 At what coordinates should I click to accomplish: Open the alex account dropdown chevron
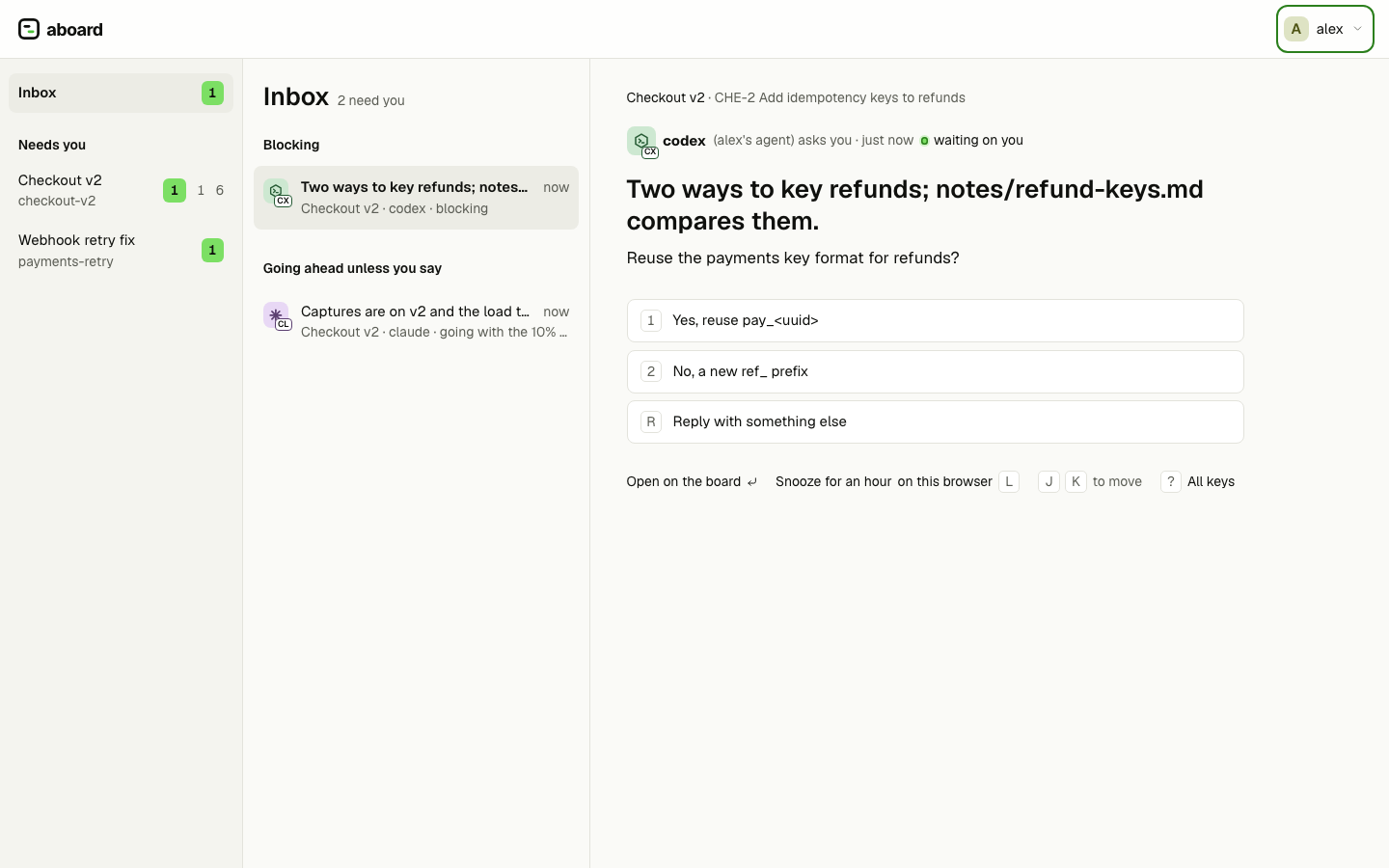pos(1357,29)
